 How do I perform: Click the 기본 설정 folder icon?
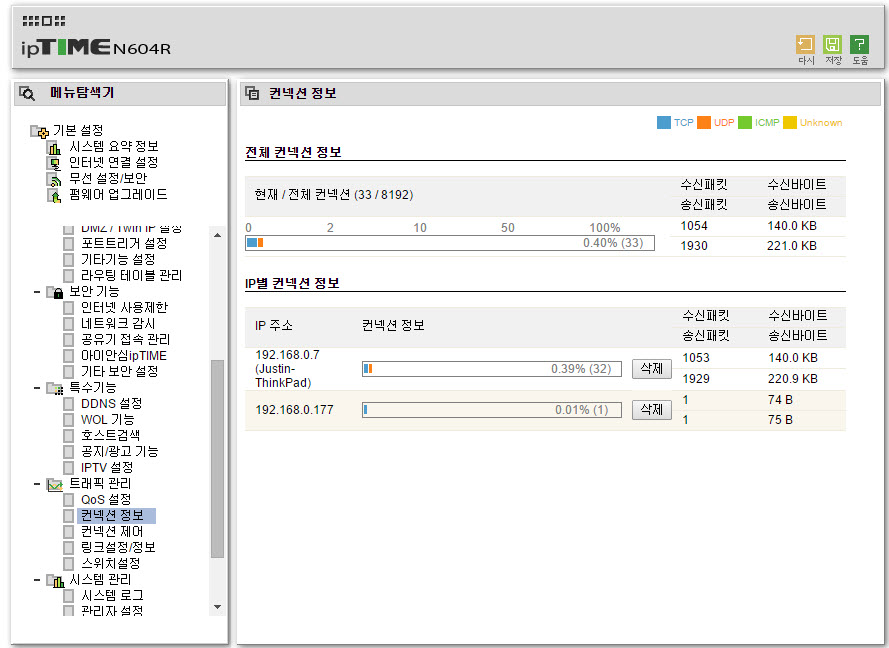[39, 132]
